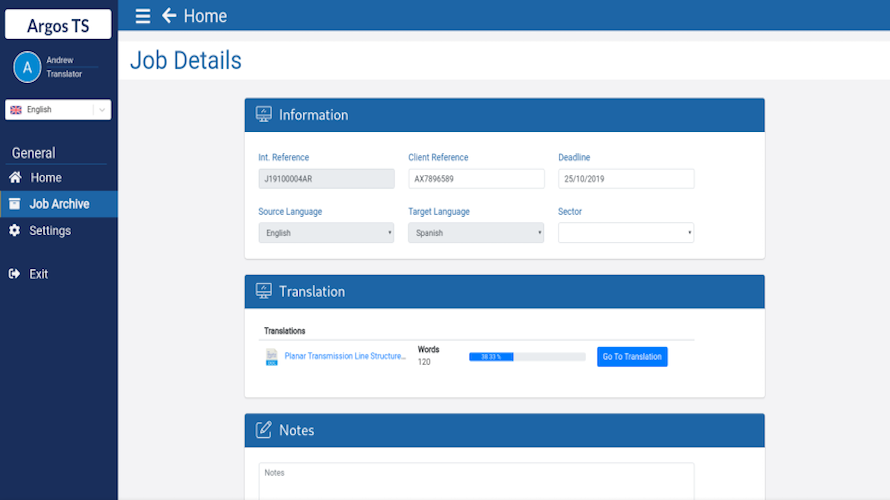Click the Notes pencil-edit icon
This screenshot has height=500, width=890.
tap(263, 430)
